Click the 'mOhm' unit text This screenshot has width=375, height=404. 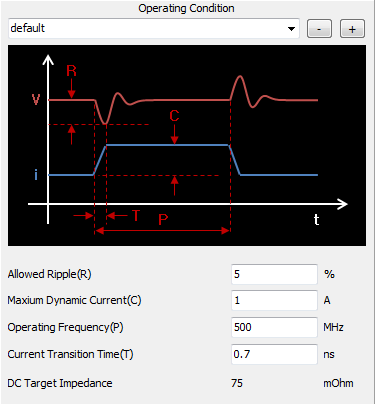pyautogui.click(x=338, y=383)
